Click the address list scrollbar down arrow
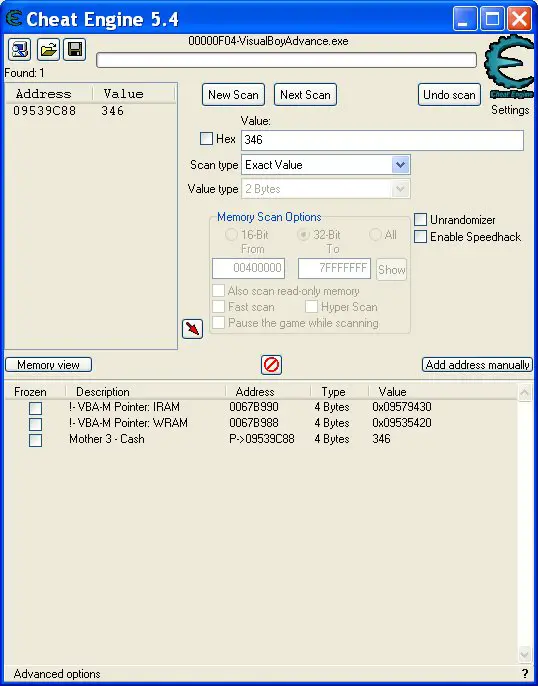The height and width of the screenshot is (686, 538). 524,654
